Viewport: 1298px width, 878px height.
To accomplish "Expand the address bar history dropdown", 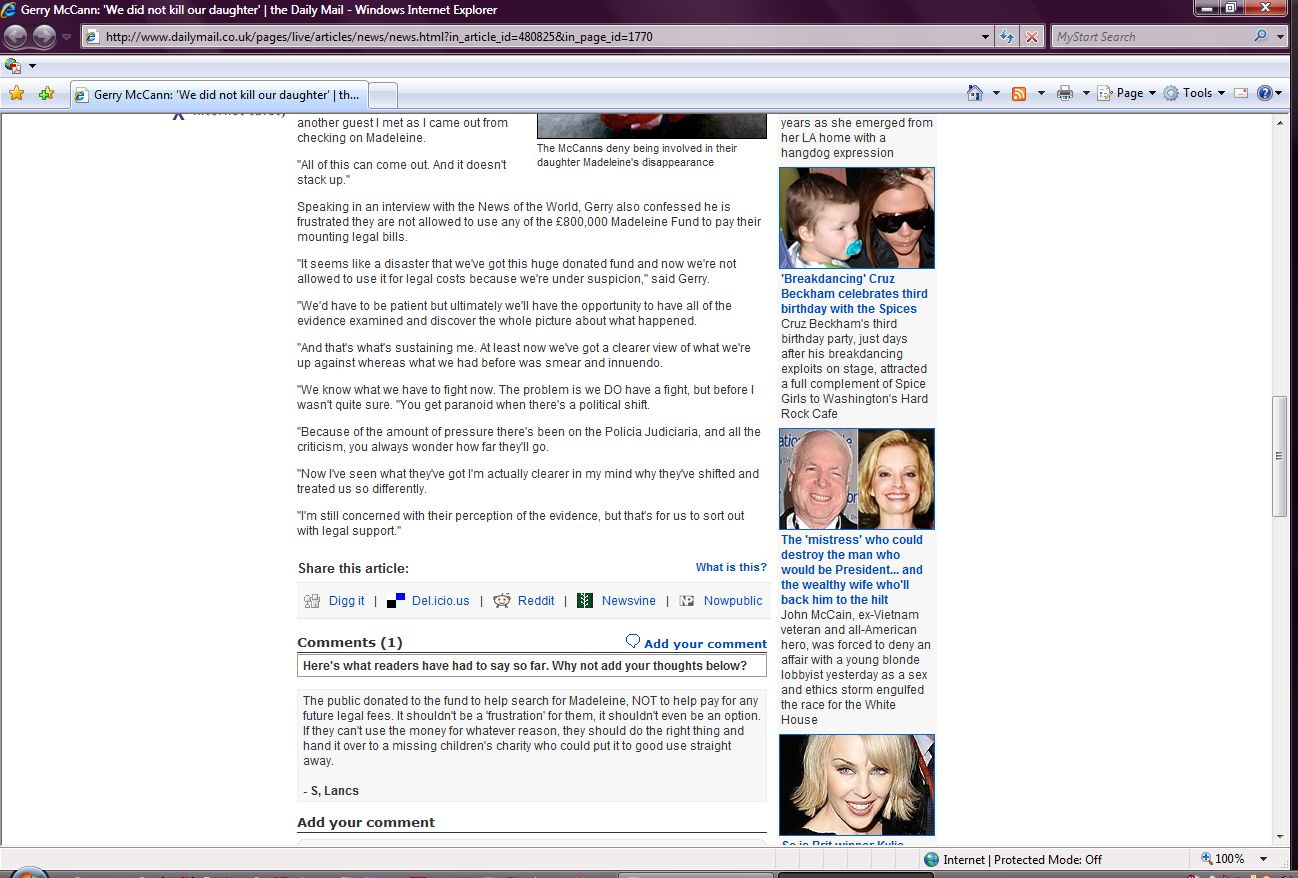I will pos(986,37).
